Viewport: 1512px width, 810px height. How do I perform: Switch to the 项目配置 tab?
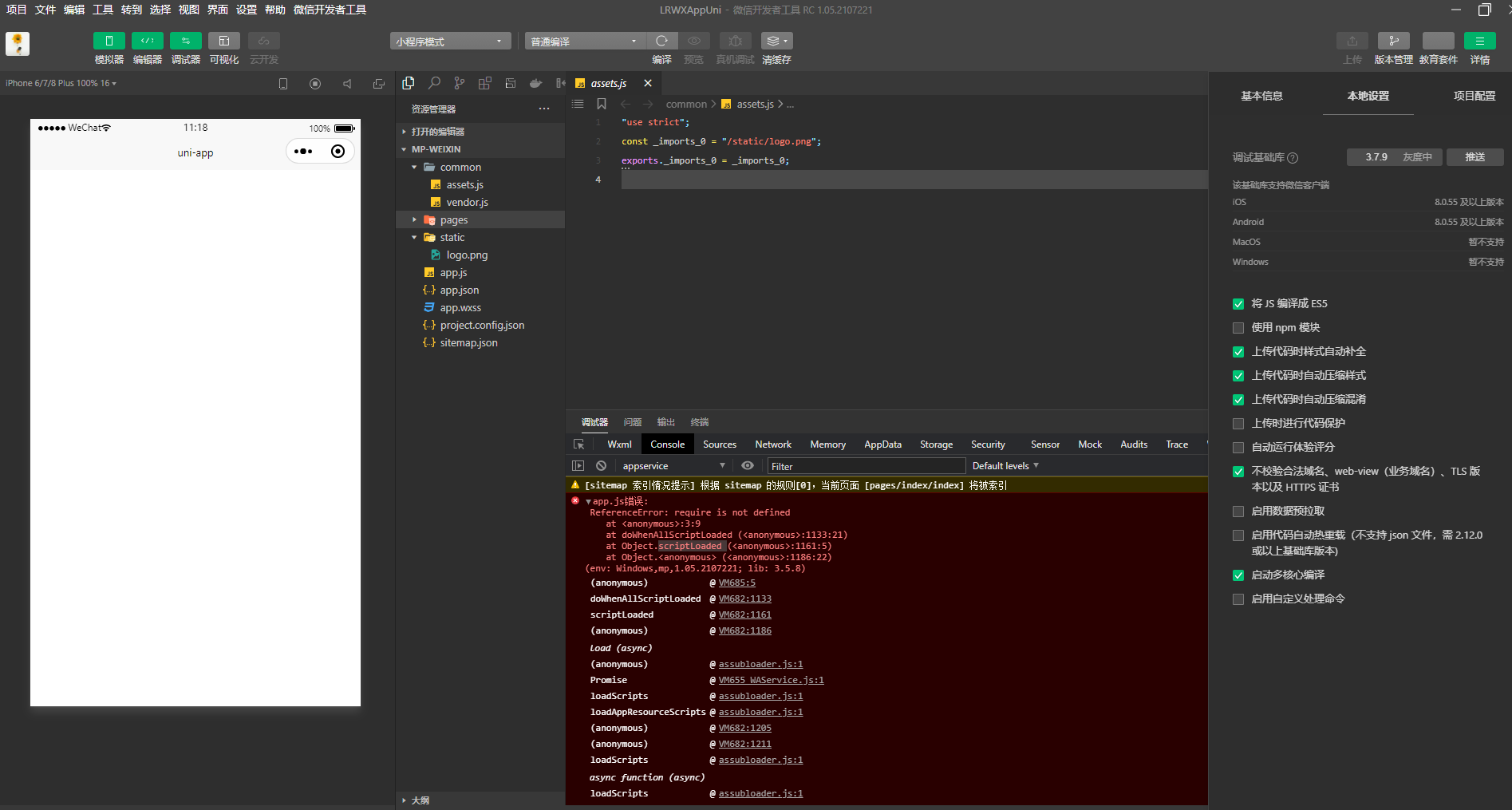pos(1474,96)
